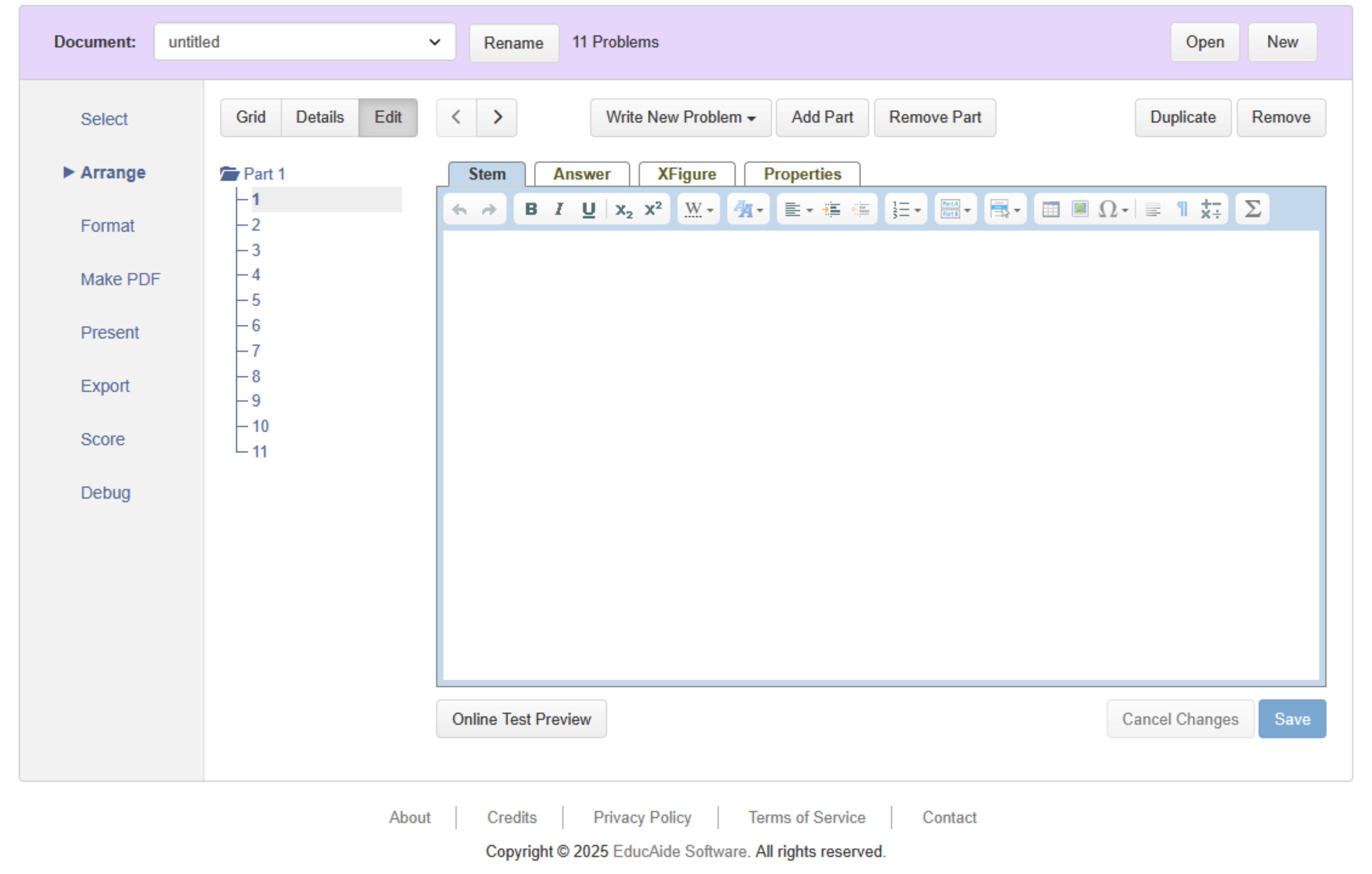Click the Part 1 folder icon
Screen dimensions: 1372x874
click(x=229, y=174)
